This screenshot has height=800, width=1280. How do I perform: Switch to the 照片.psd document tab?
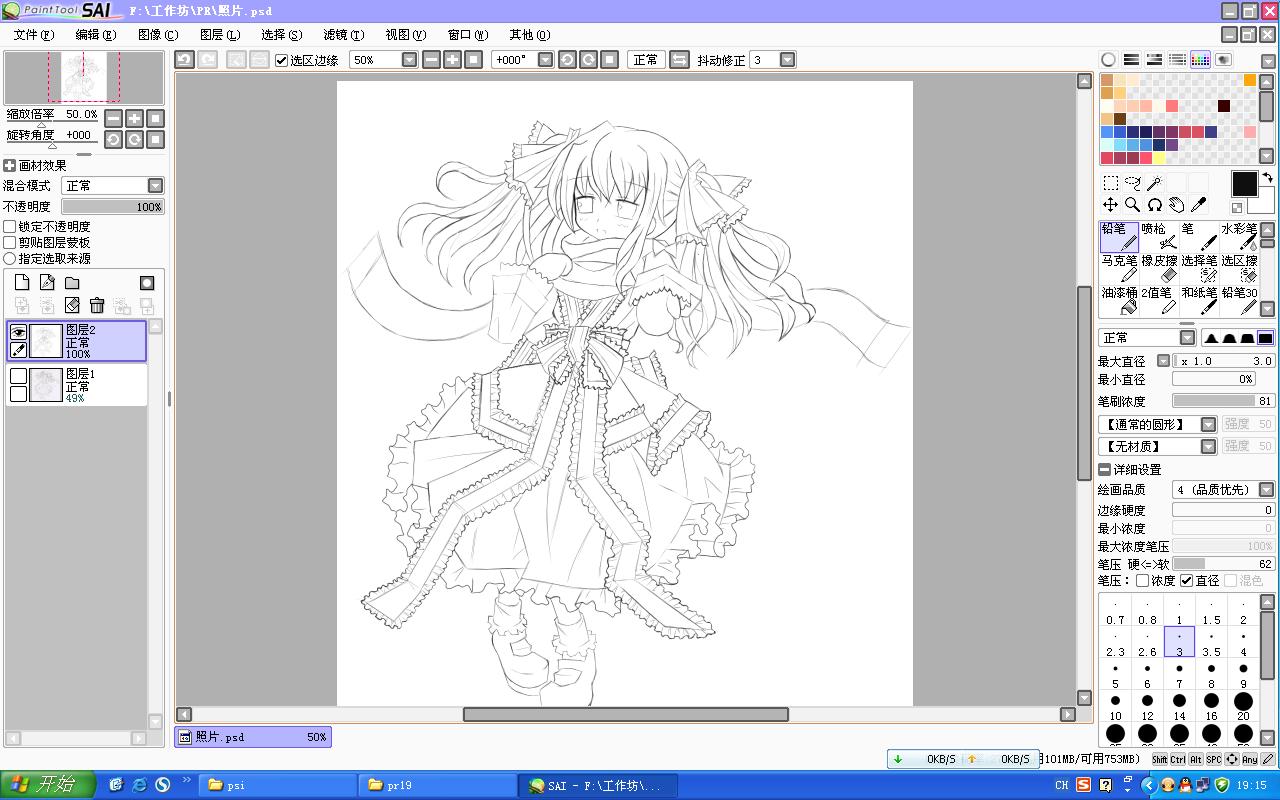coord(253,737)
